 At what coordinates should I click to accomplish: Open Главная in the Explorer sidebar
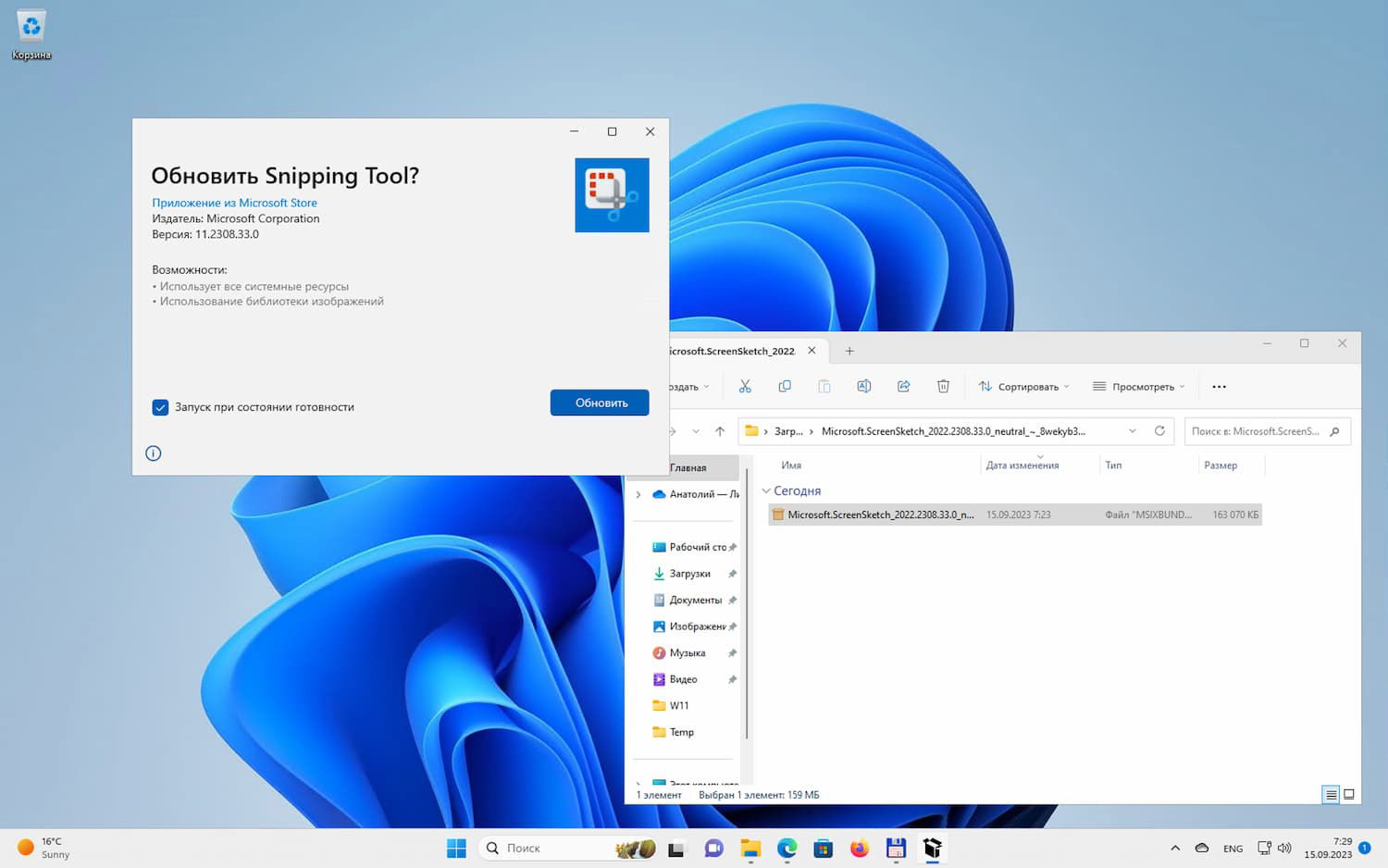pyautogui.click(x=688, y=468)
